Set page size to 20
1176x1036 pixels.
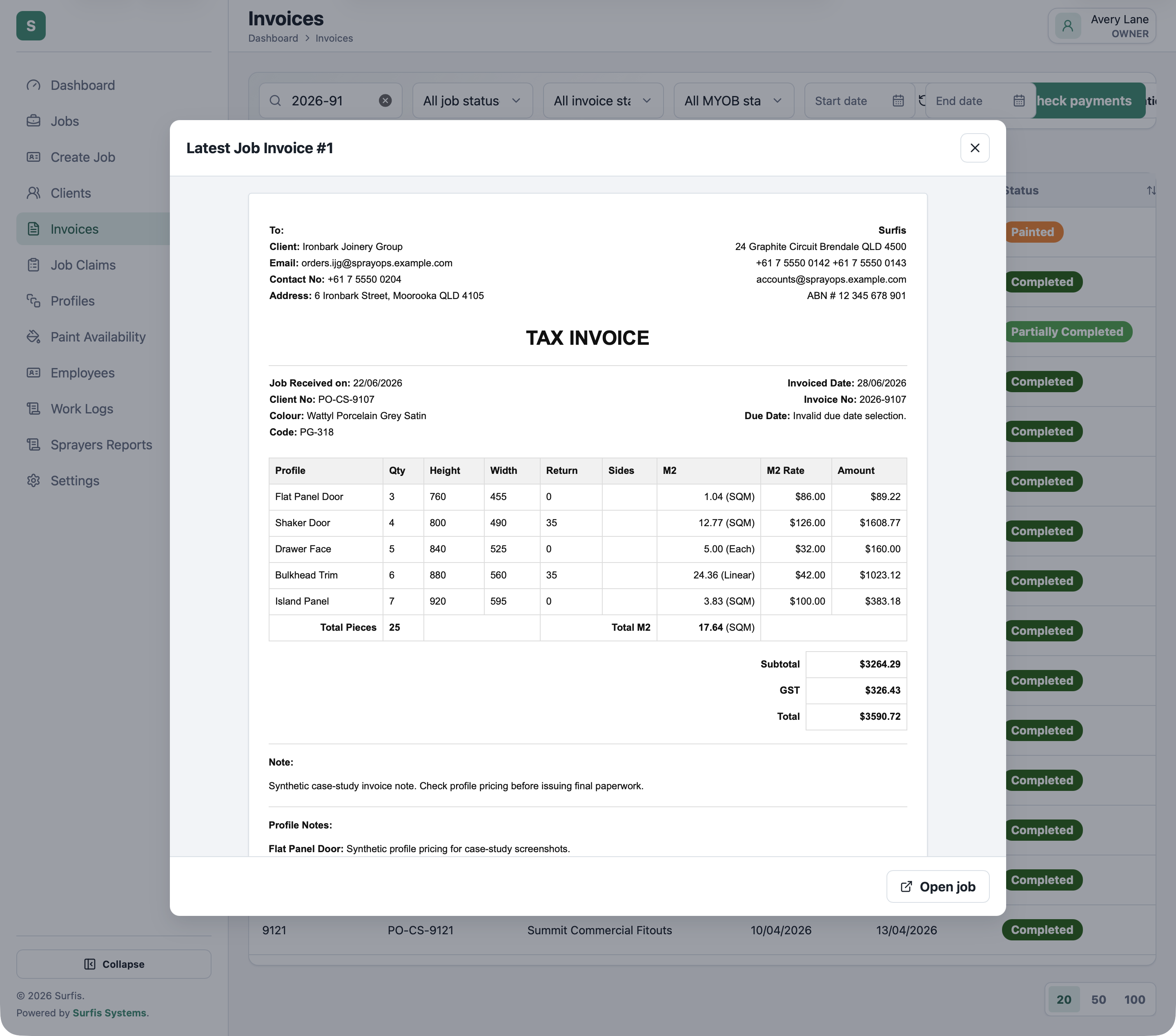pos(1064,1000)
